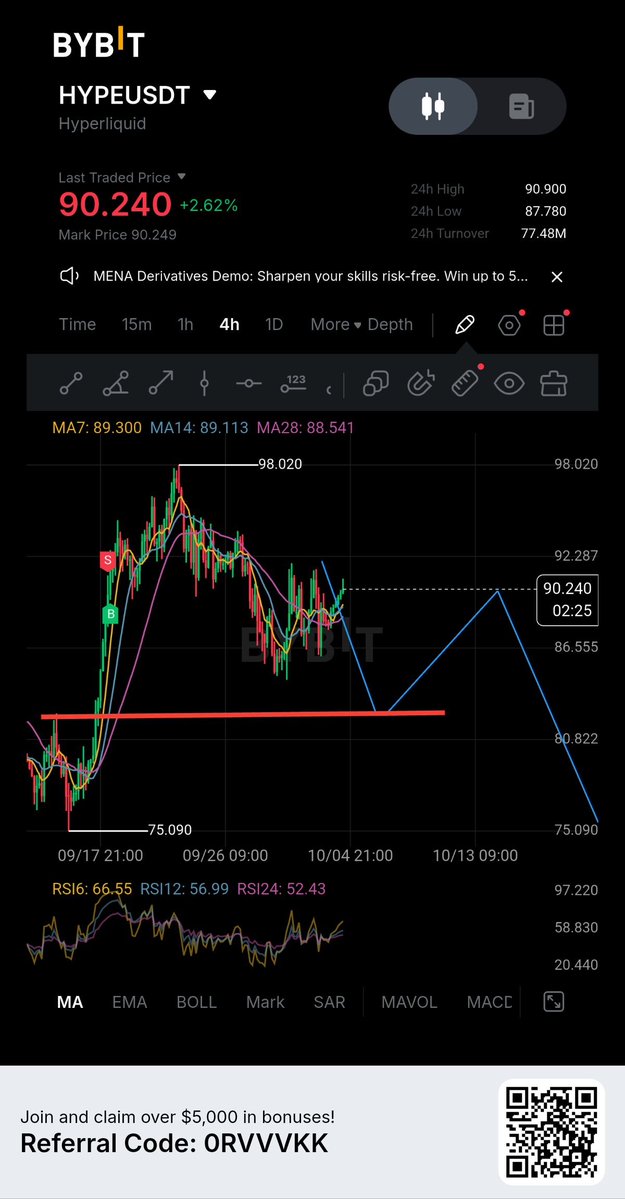Toggle the magnet snap mode
Viewport: 625px width, 1199px height.
click(421, 383)
